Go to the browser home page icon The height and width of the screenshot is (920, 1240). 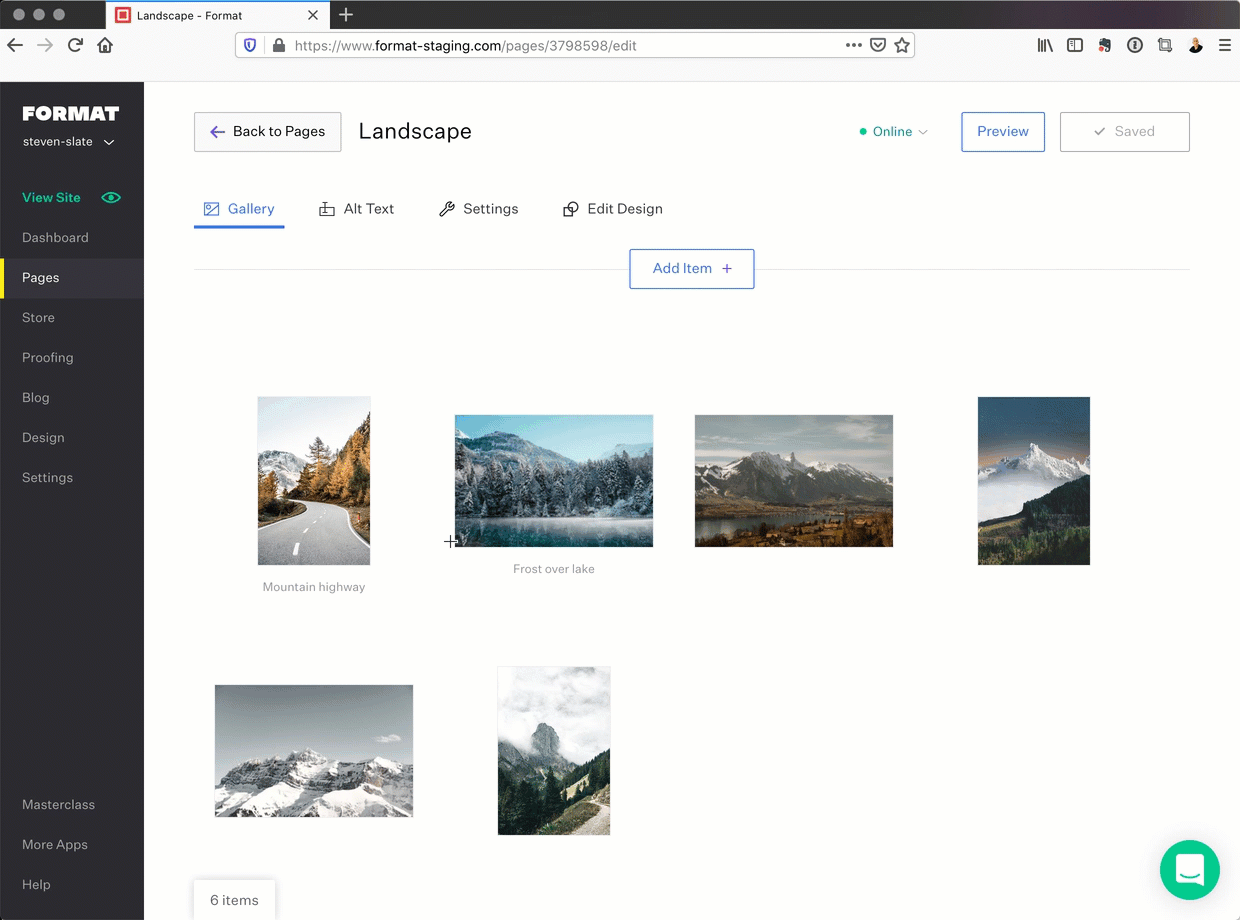[105, 45]
